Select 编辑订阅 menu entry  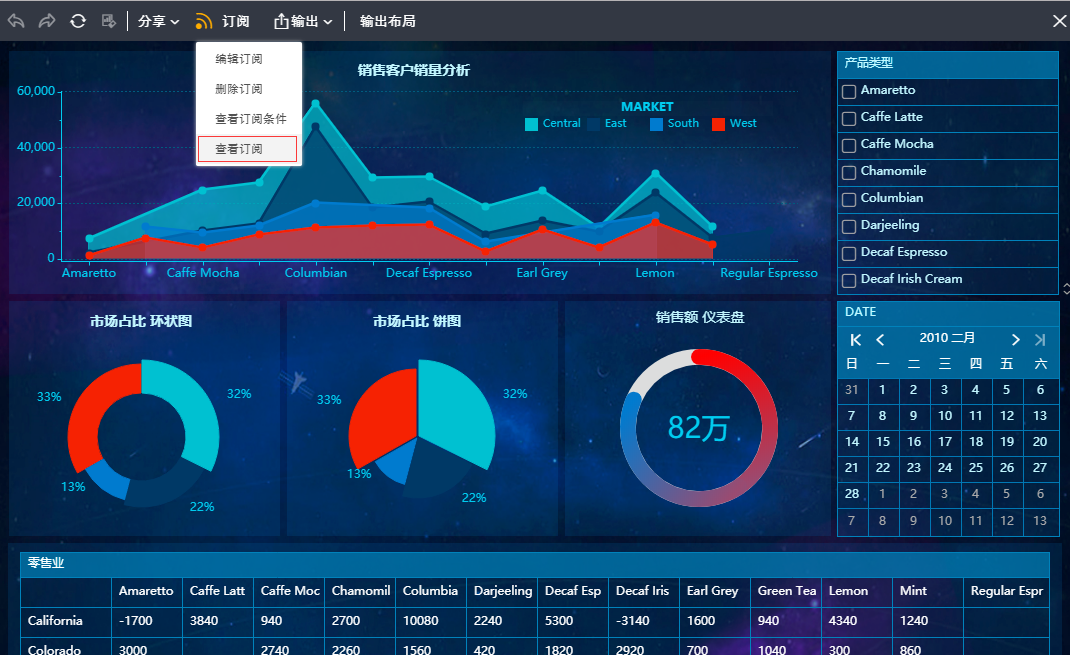pyautogui.click(x=239, y=59)
